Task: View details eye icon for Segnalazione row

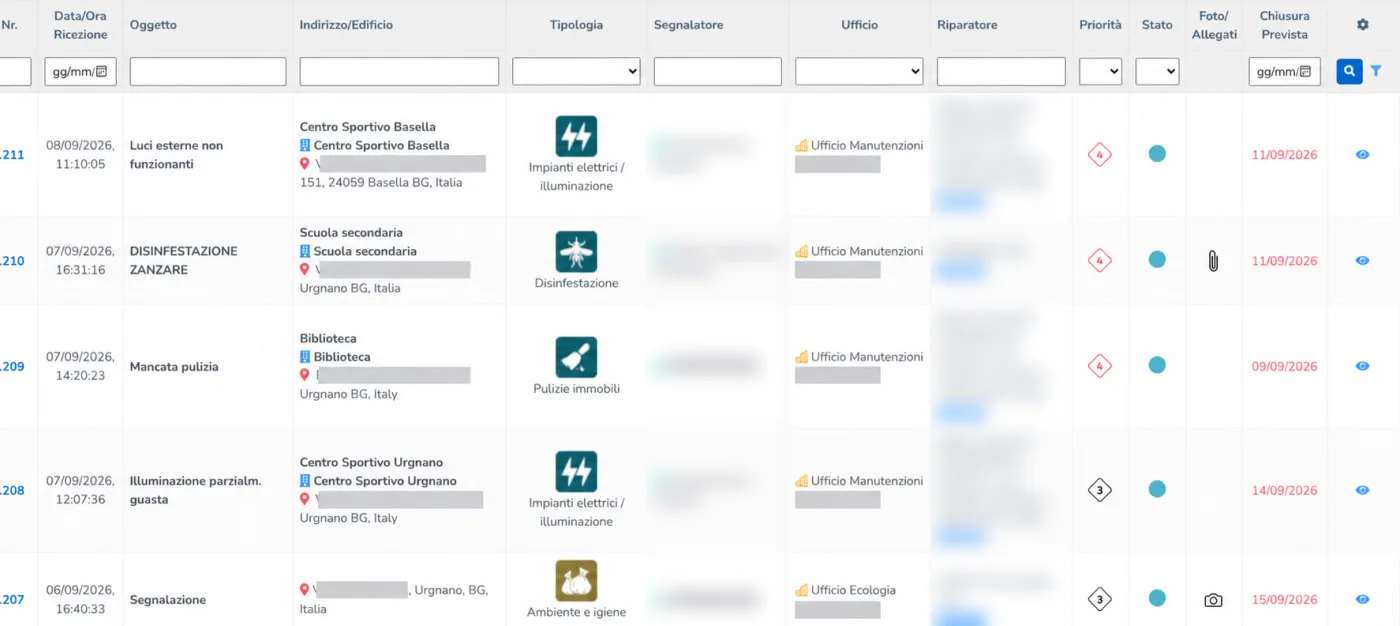Action: 1362,600
